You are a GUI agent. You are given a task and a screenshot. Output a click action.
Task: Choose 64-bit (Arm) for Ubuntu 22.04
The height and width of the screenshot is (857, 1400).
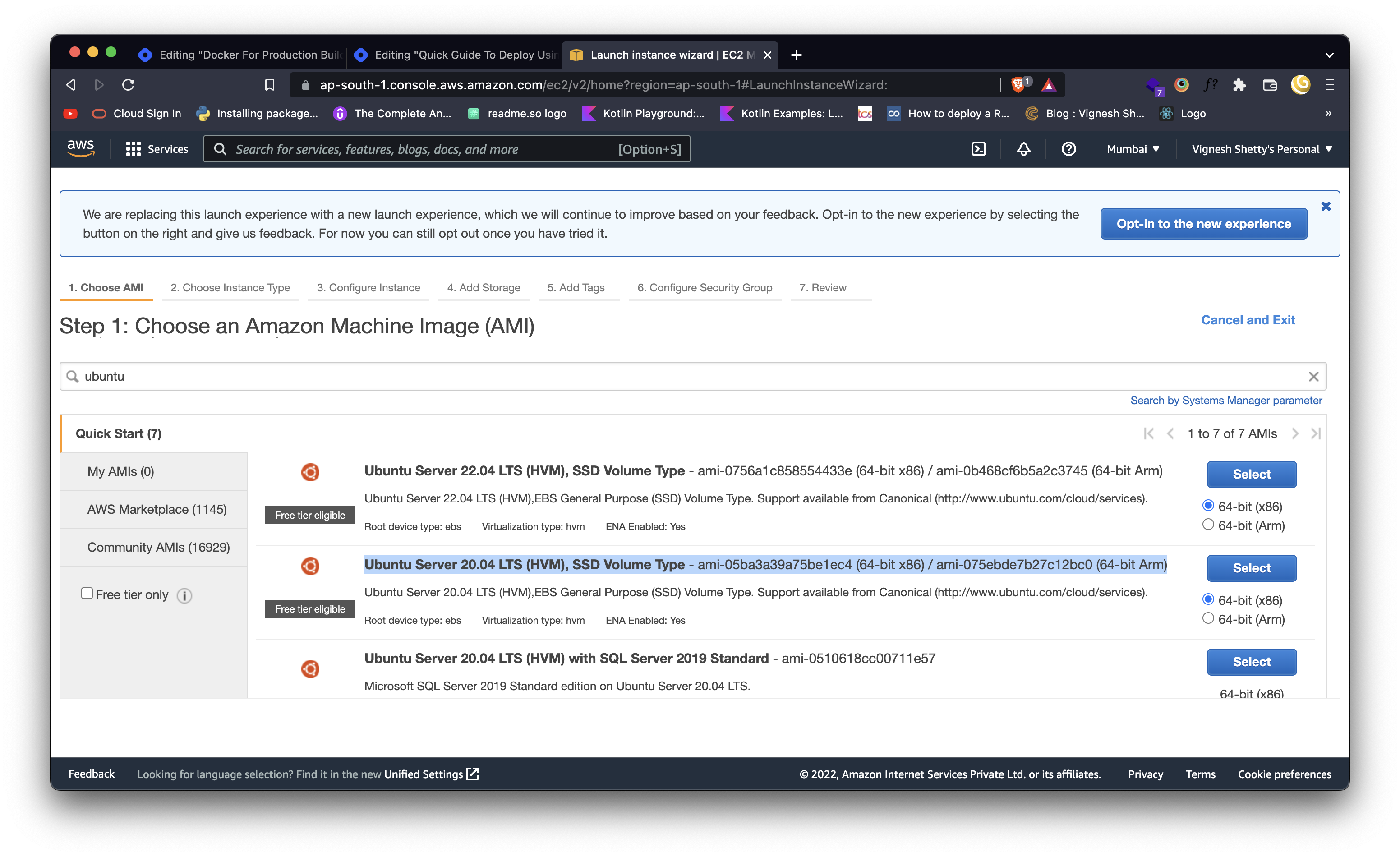point(1208,525)
